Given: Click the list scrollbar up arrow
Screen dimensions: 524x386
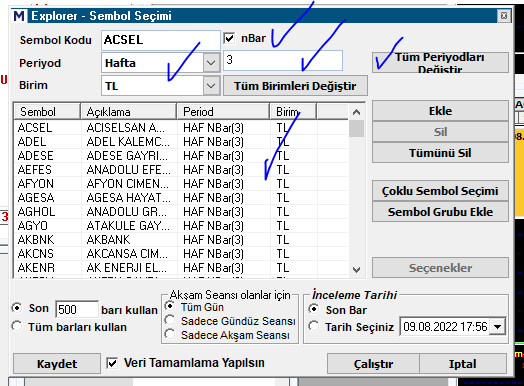Looking at the screenshot, I should pos(357,112).
